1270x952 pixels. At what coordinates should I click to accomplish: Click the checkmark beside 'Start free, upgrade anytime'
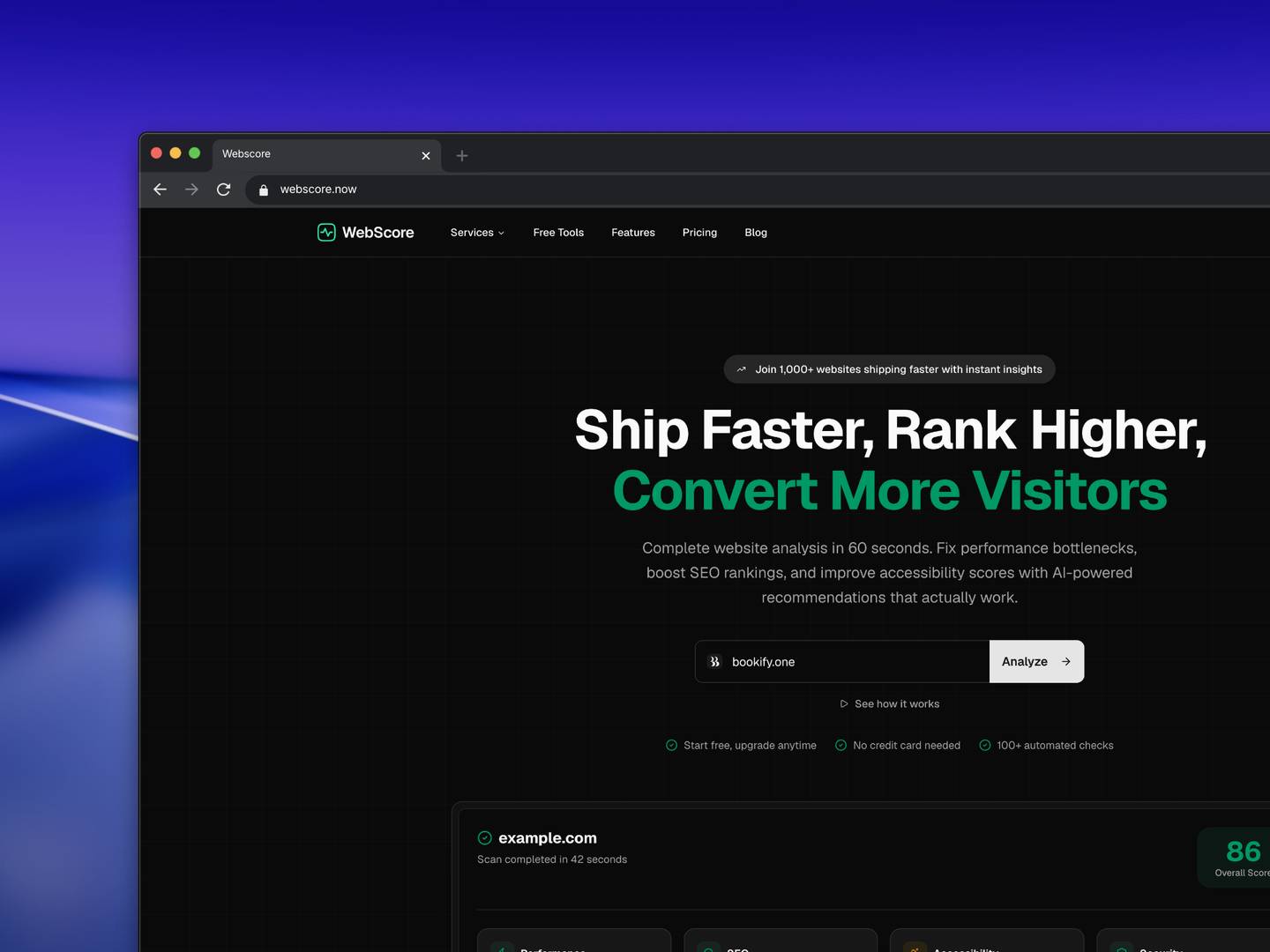(x=670, y=745)
